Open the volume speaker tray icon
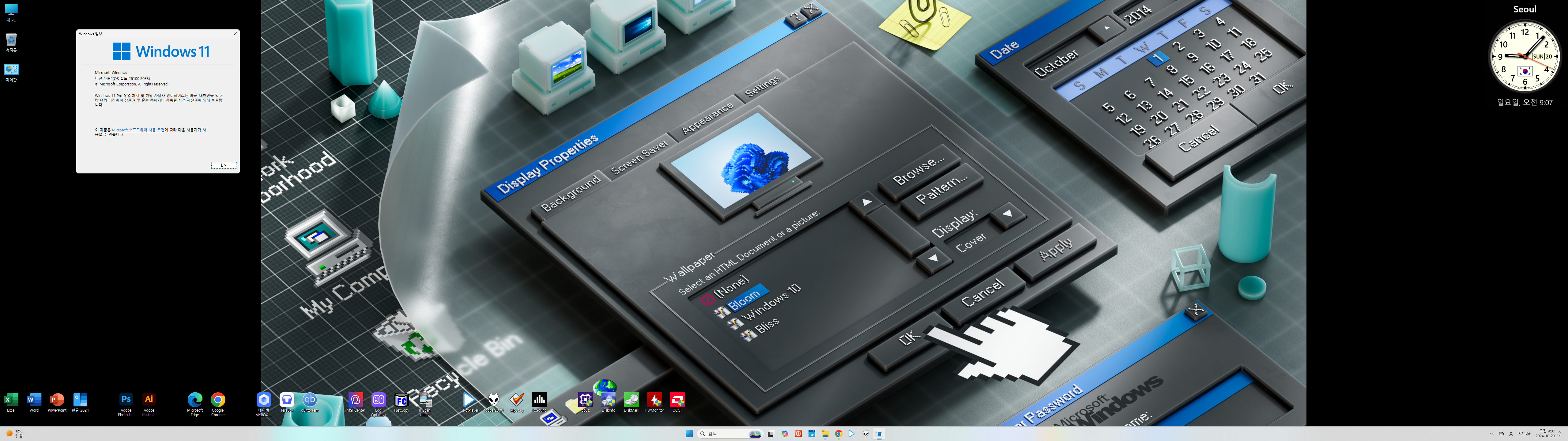 pos(1528,434)
